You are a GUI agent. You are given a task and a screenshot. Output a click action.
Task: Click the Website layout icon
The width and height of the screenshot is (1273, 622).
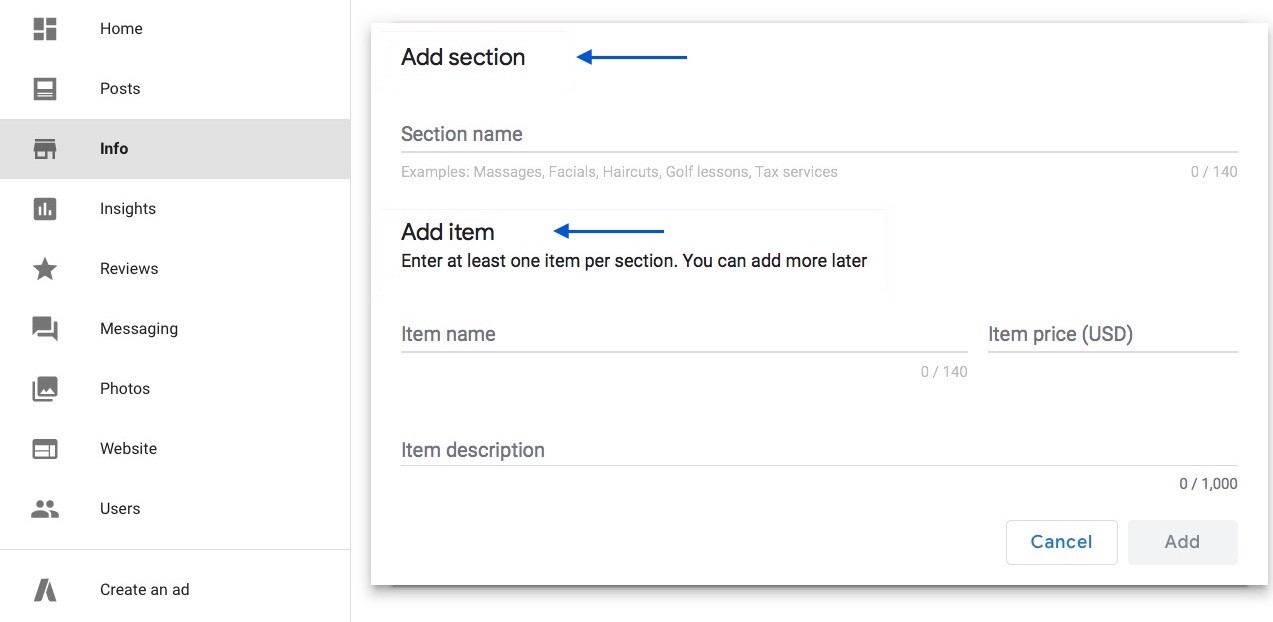(x=45, y=449)
